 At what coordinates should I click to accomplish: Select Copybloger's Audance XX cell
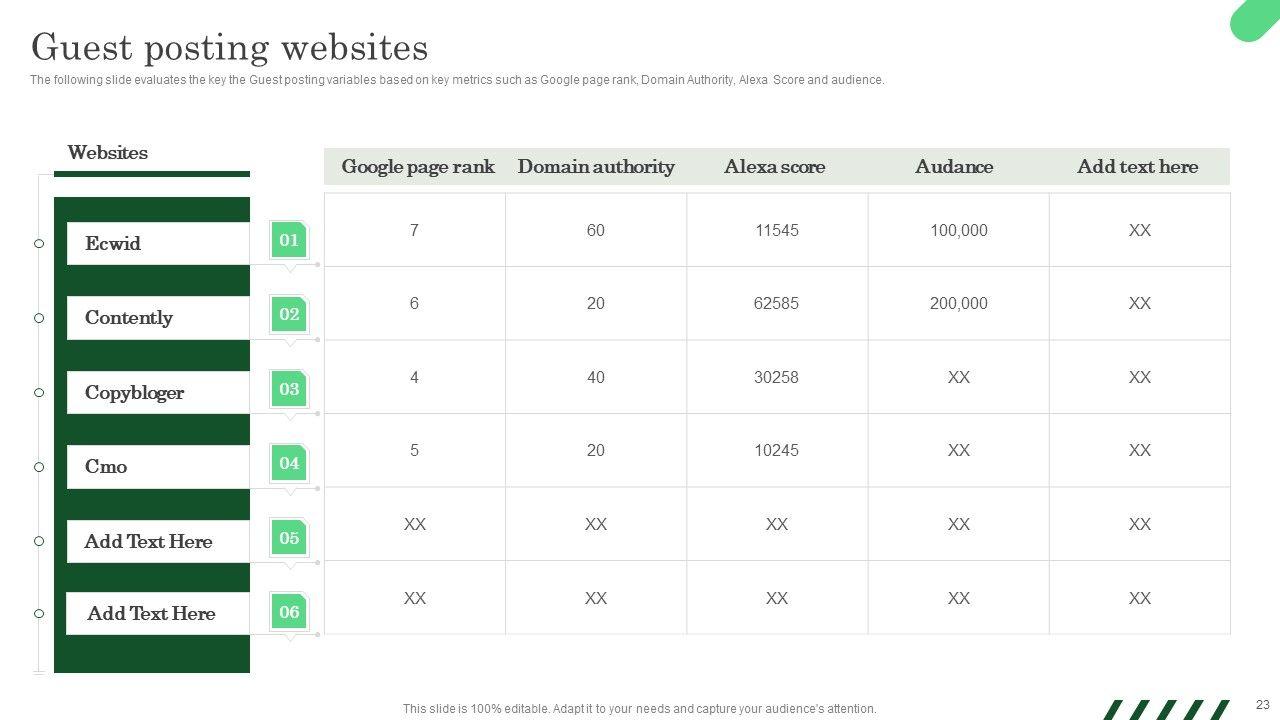click(959, 377)
